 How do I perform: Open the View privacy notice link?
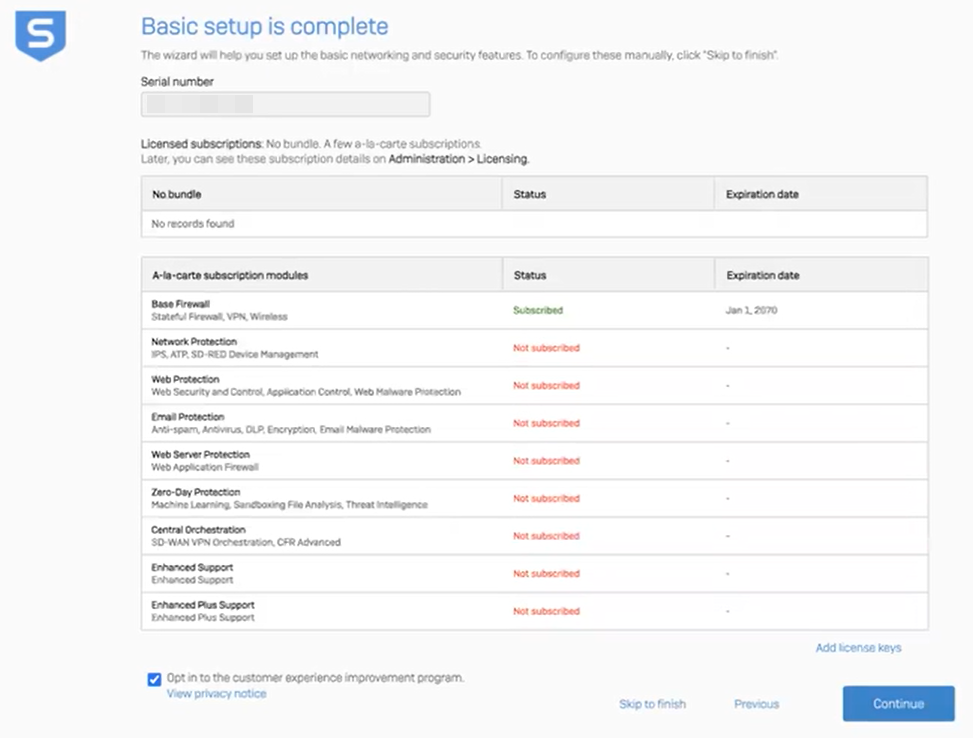pyautogui.click(x=216, y=693)
